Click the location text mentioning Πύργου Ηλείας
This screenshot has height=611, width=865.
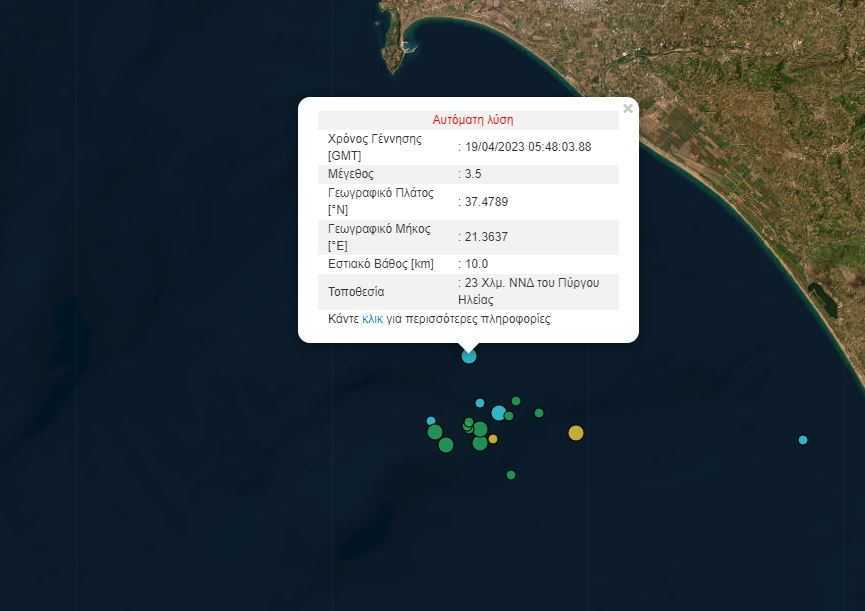(531, 291)
